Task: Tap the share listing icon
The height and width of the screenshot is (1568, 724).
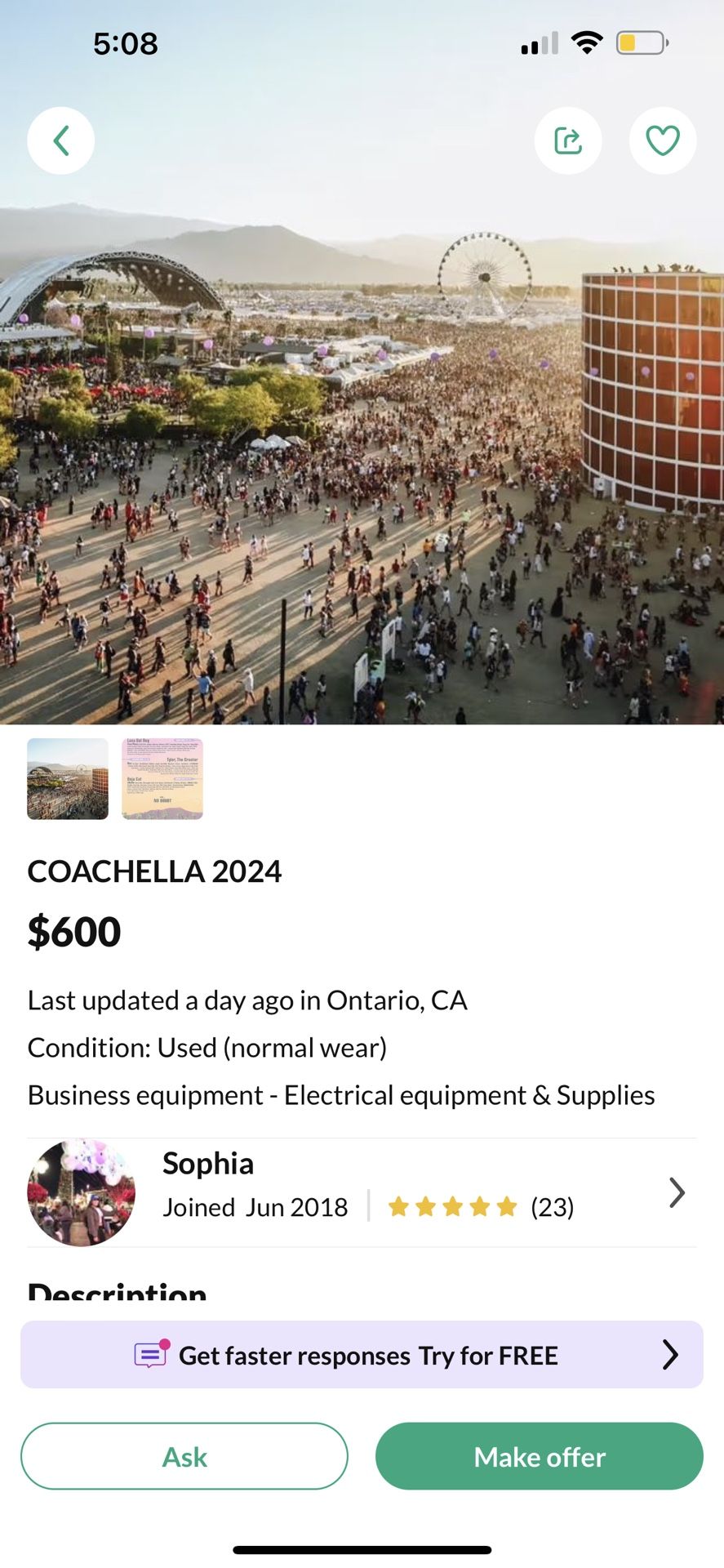Action: click(x=568, y=140)
